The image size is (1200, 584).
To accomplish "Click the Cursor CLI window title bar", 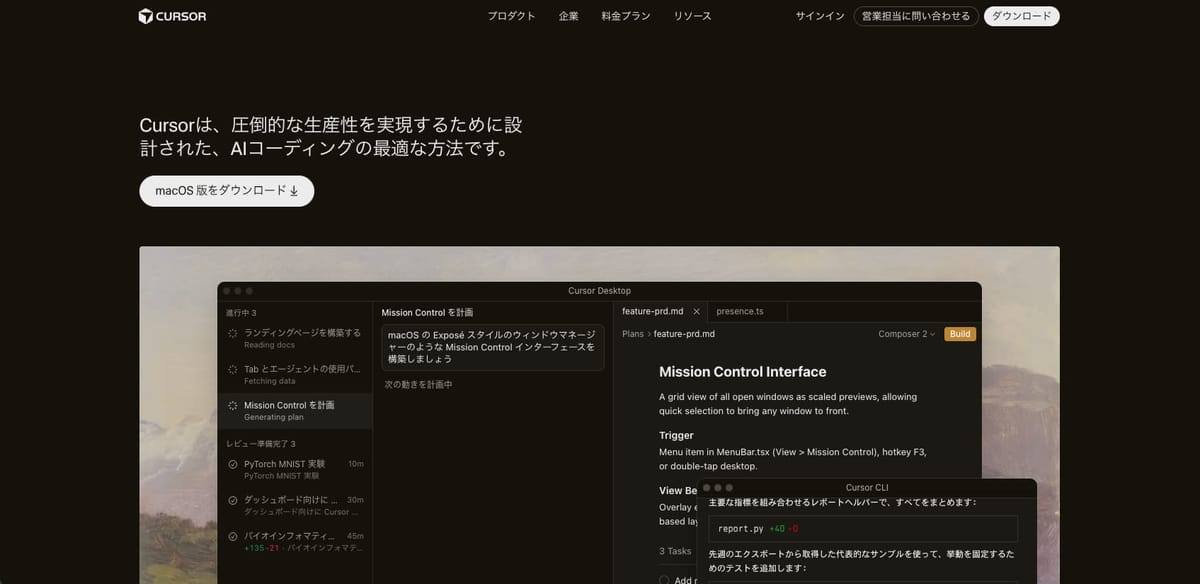I will [867, 487].
